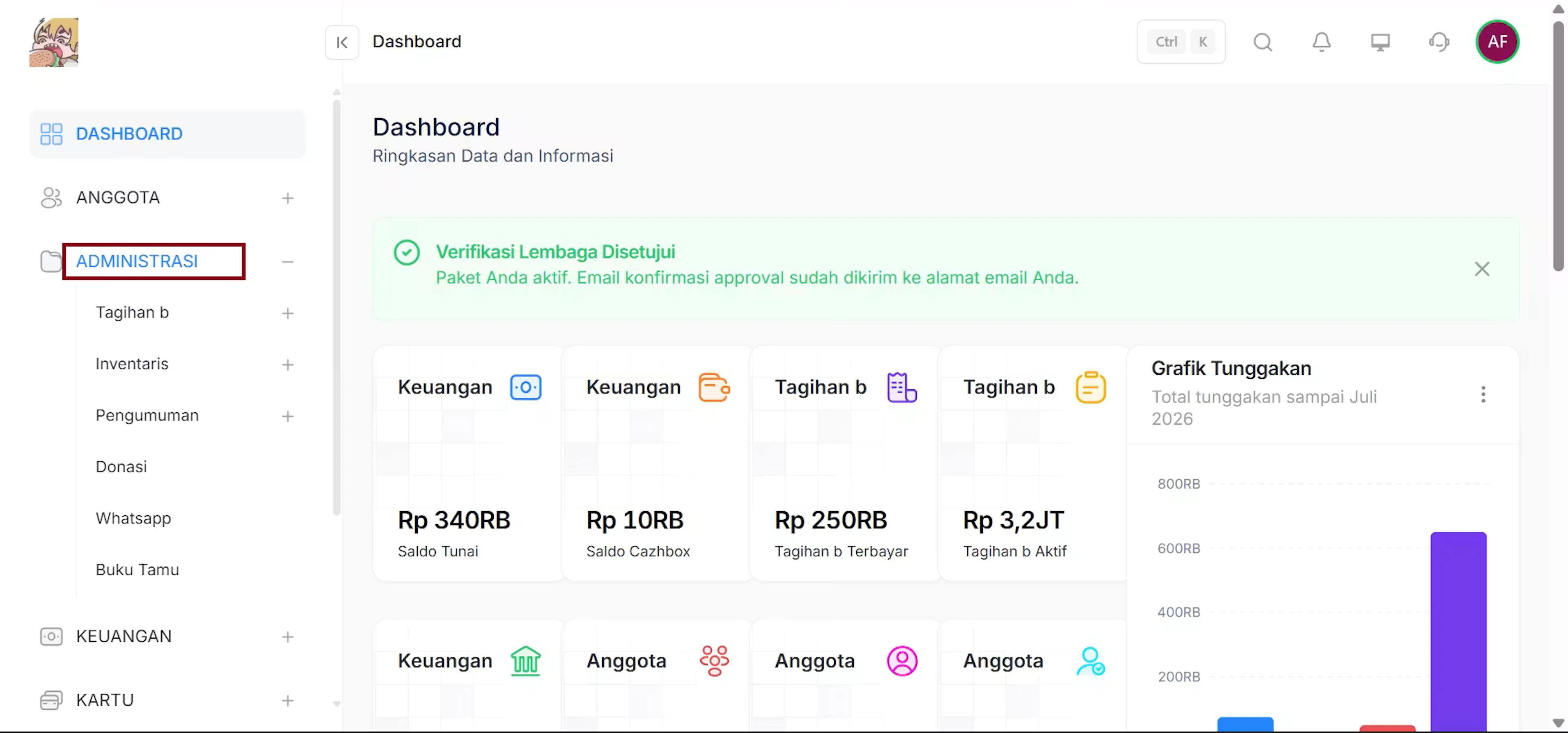
Task: Click the Anggota people icon in sidebar
Action: tap(51, 198)
